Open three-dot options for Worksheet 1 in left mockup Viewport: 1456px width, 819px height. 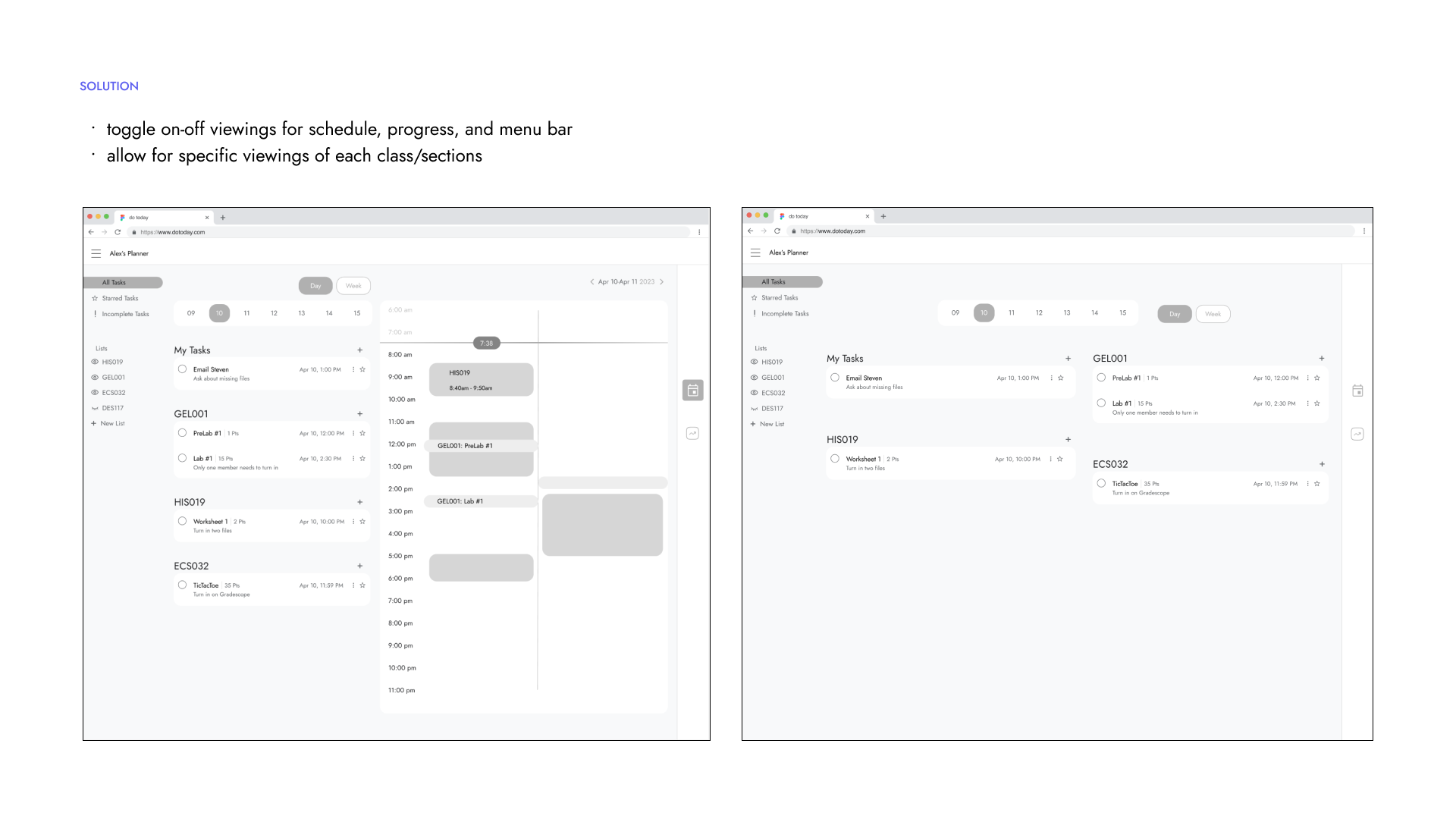pyautogui.click(x=353, y=522)
